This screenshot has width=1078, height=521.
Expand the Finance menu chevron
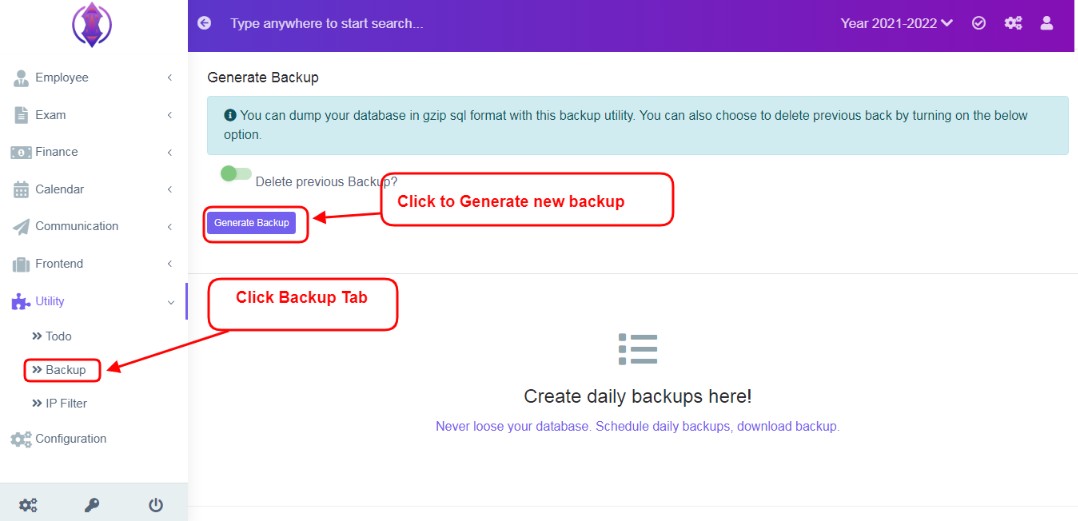coord(170,152)
